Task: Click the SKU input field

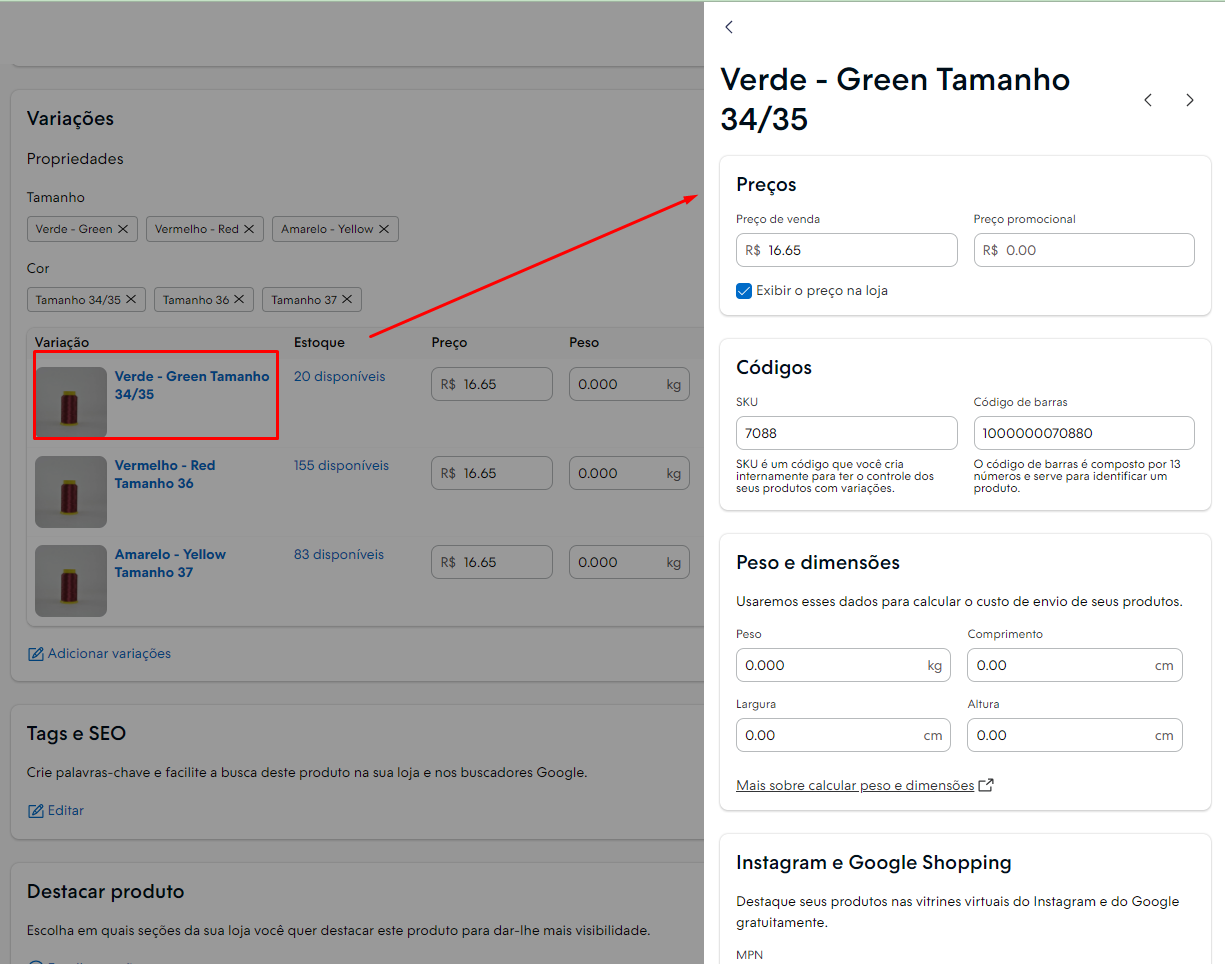Action: (847, 433)
